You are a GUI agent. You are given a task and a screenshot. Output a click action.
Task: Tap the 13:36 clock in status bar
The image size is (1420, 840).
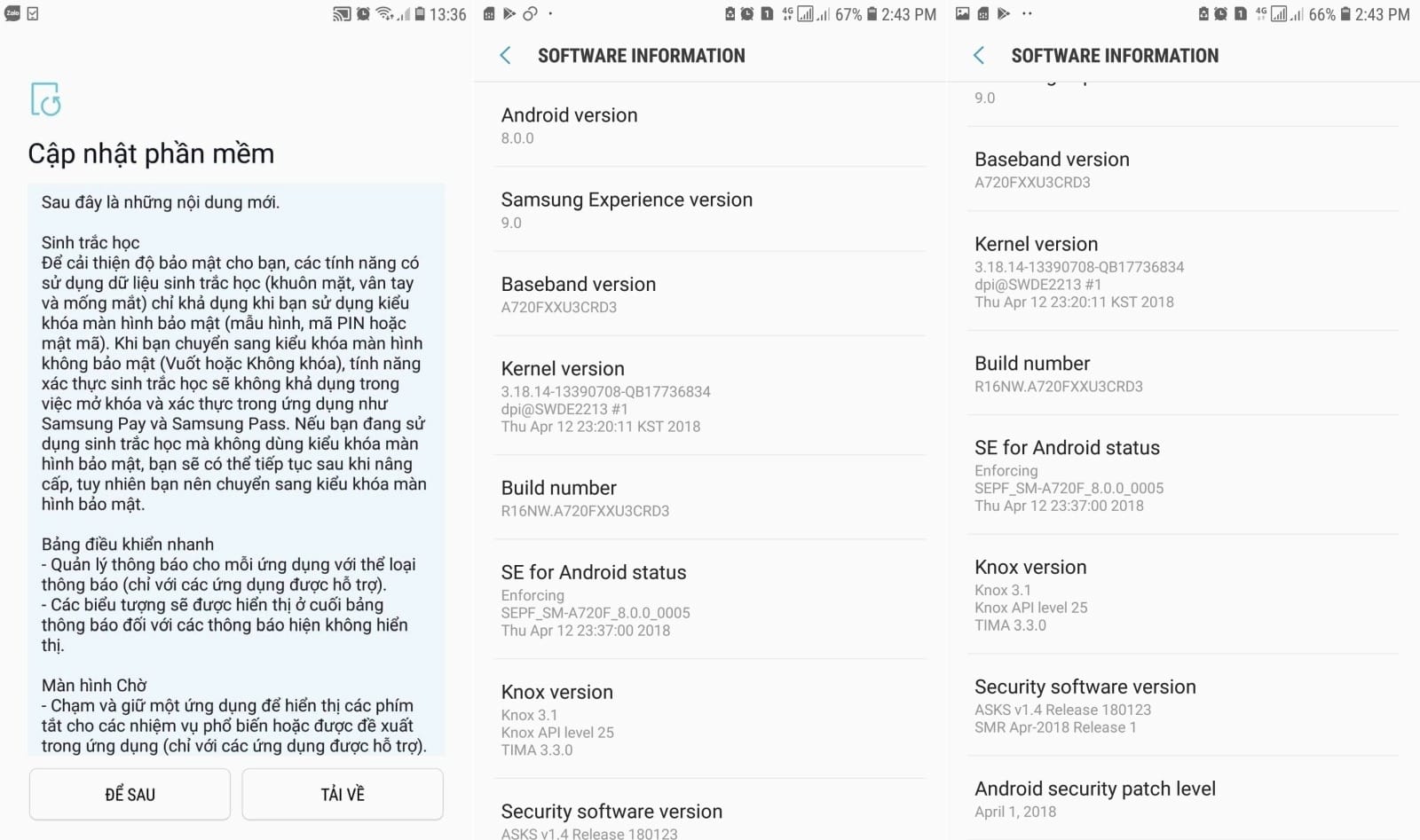point(447,14)
